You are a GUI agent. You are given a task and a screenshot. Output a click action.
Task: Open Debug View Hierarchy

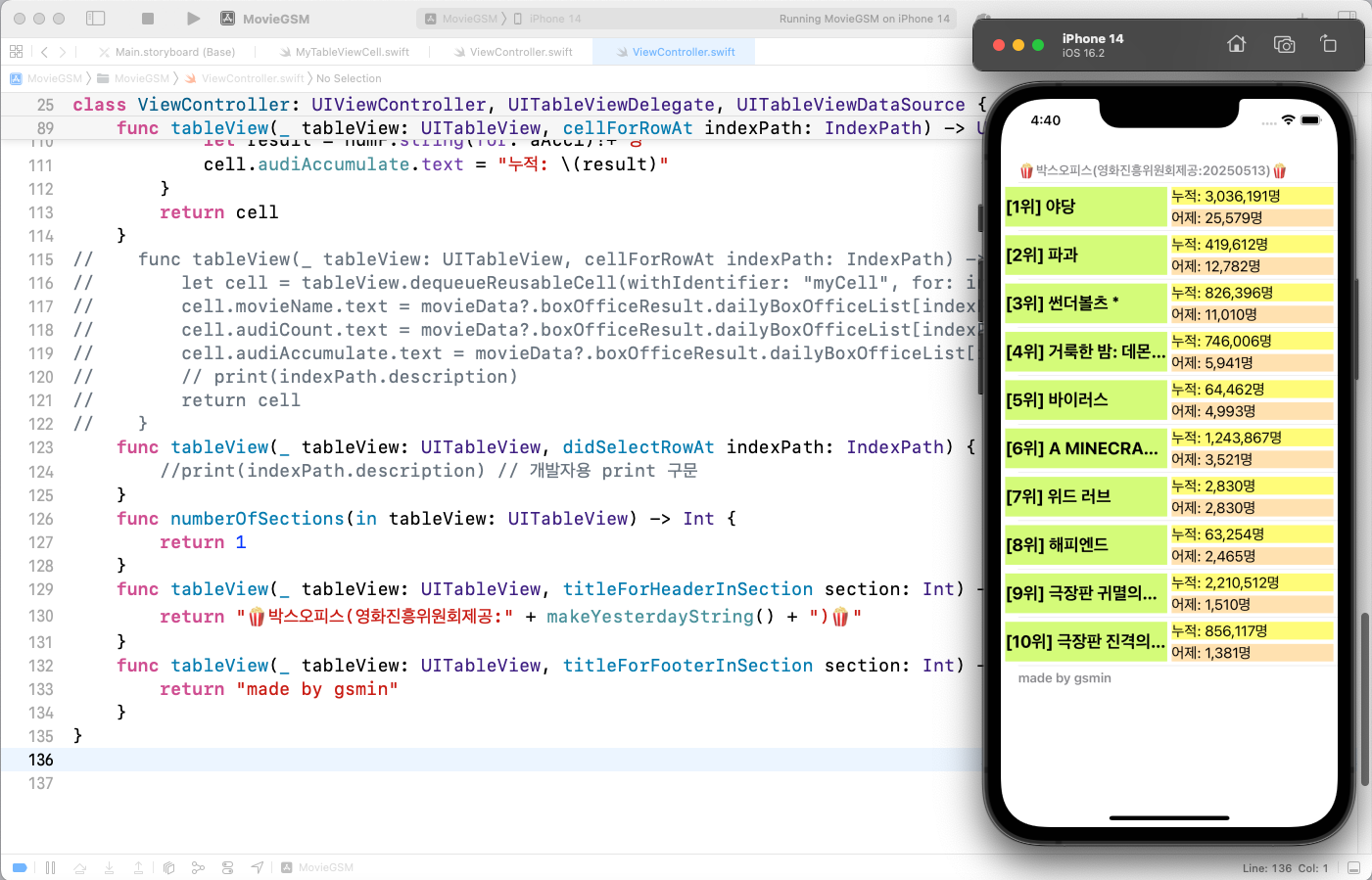point(168,867)
